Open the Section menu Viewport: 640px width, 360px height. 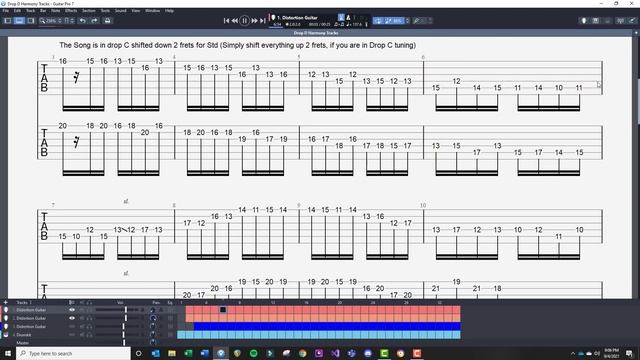[x=89, y=11]
